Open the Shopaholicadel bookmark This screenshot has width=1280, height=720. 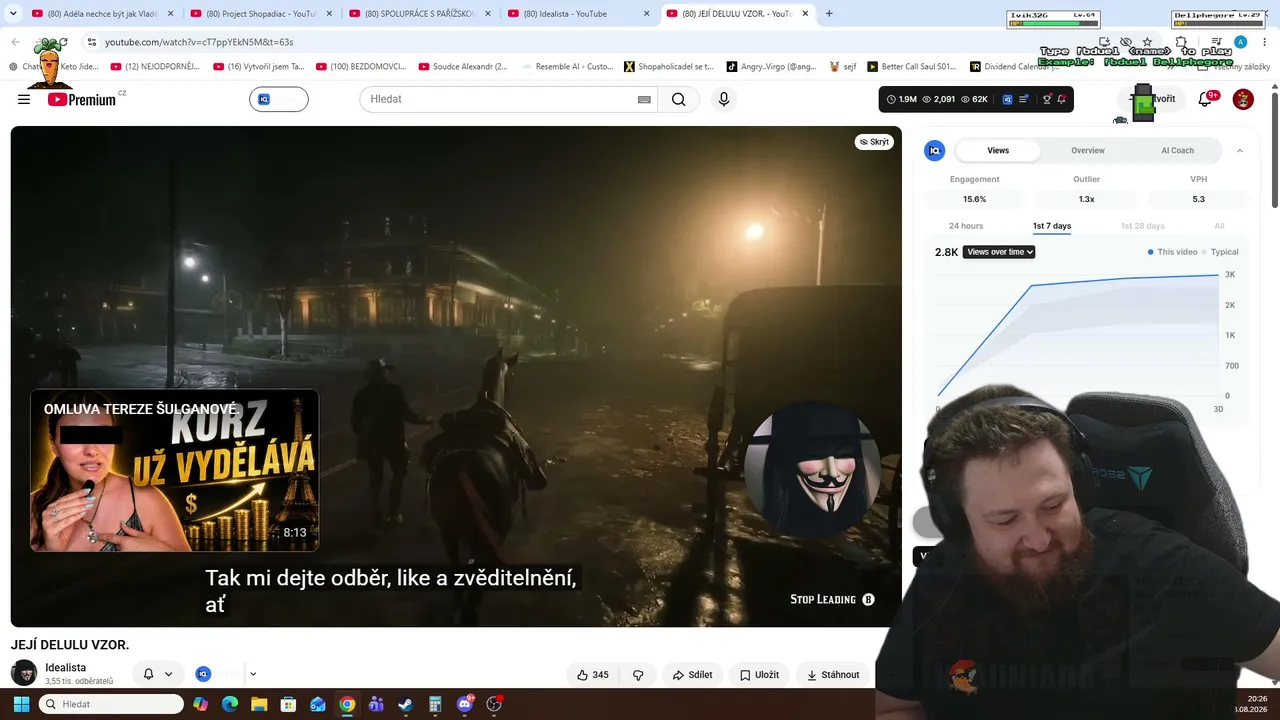(669, 67)
